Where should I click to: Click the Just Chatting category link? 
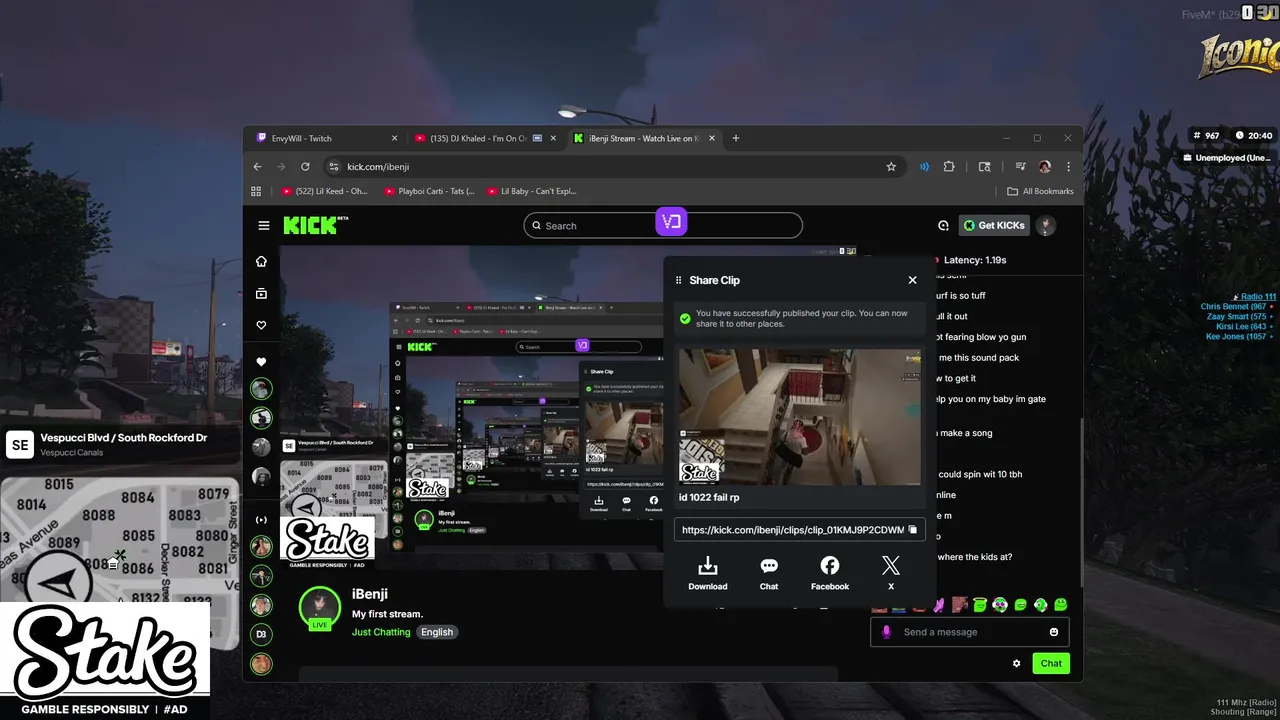click(381, 632)
